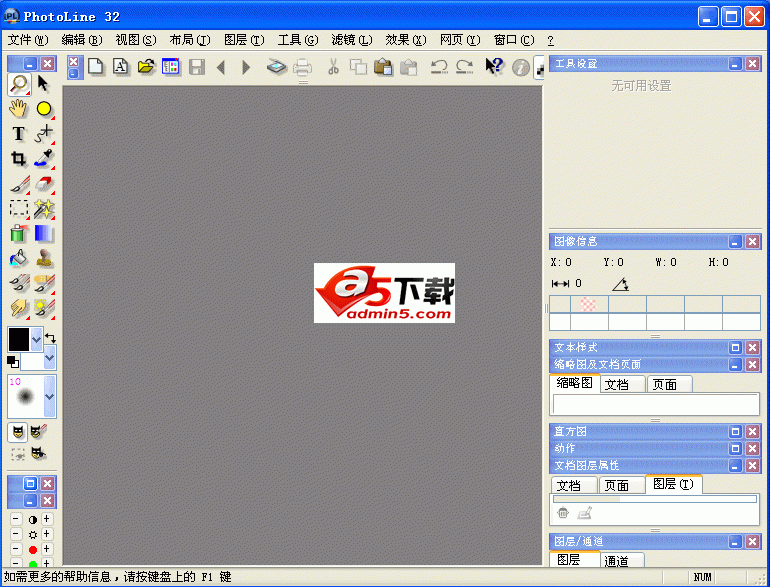
Task: Click the Open file folder icon
Action: [x=146, y=67]
